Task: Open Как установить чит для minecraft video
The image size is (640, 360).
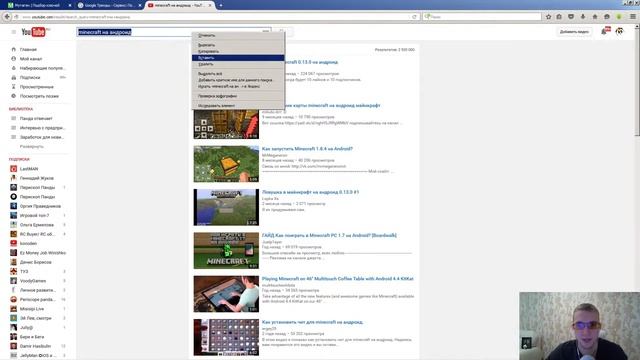Action: pos(312,322)
